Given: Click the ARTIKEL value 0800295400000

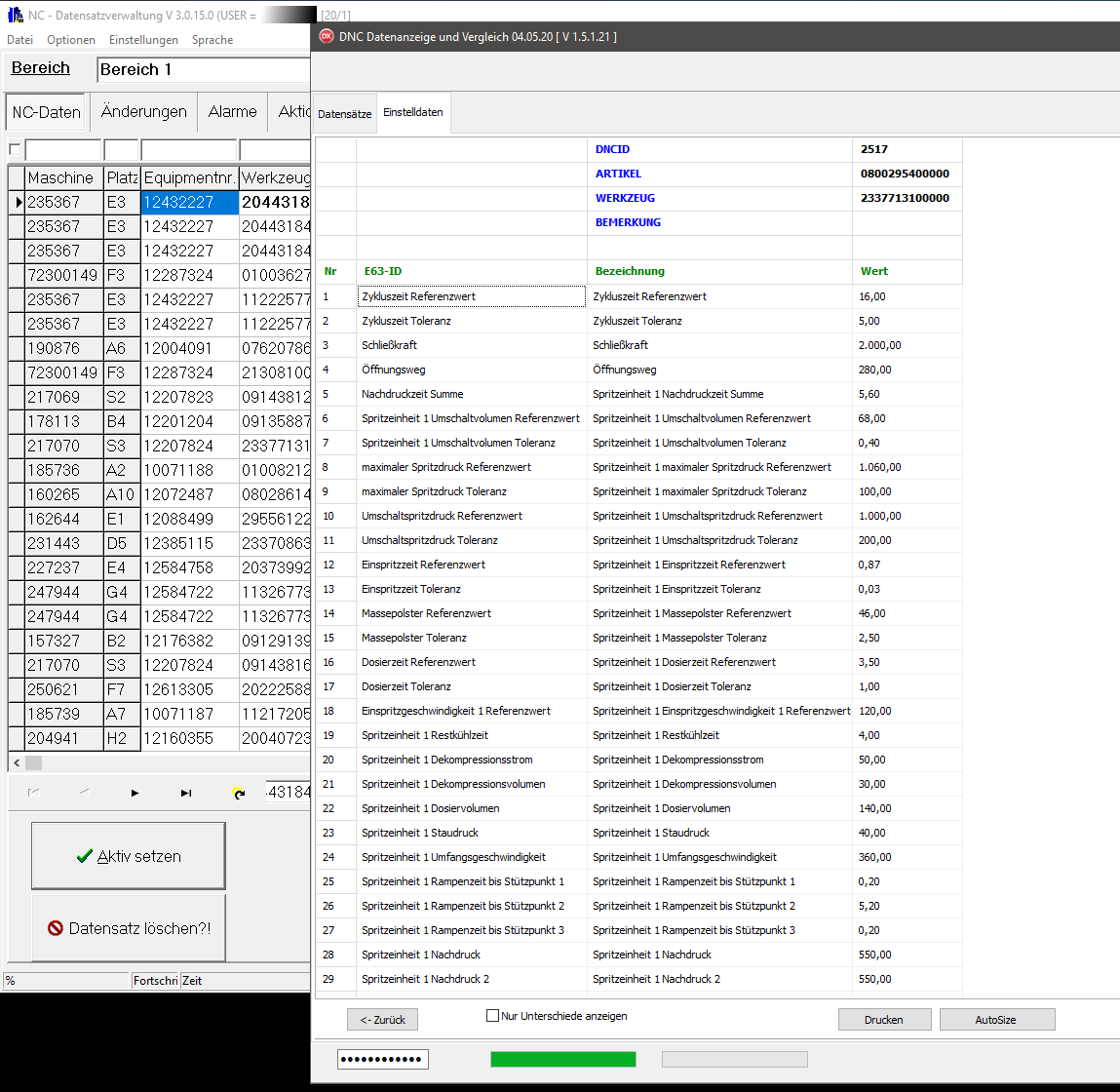Looking at the screenshot, I should pos(908,174).
